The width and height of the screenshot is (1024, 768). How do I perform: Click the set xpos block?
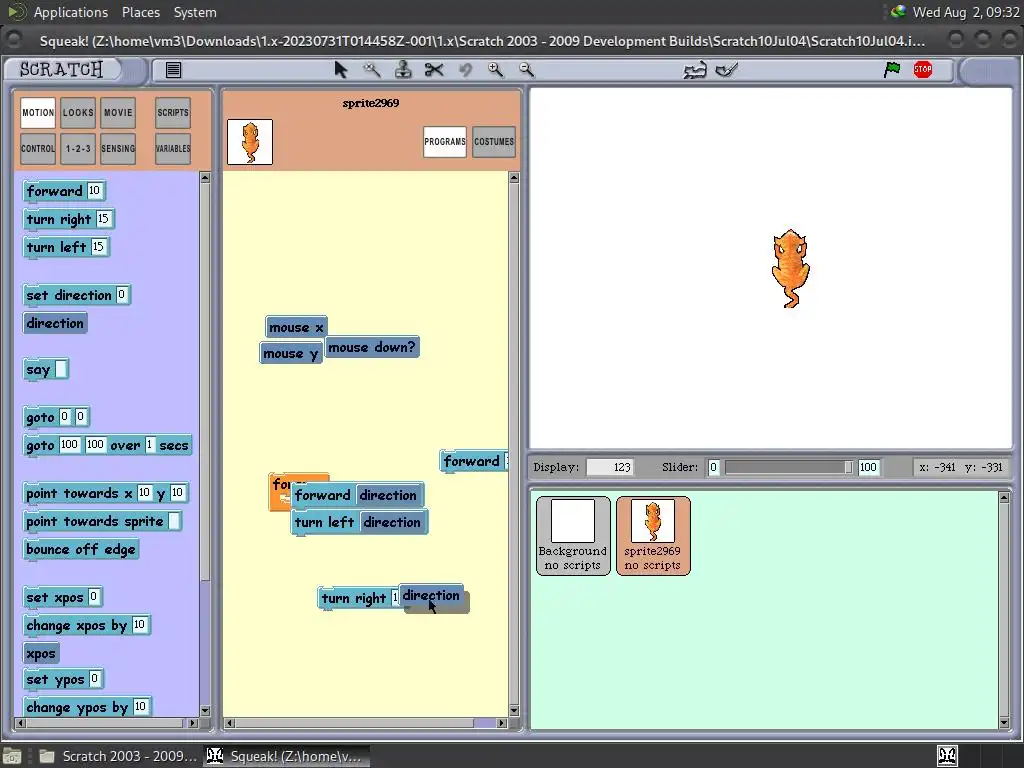pos(63,597)
